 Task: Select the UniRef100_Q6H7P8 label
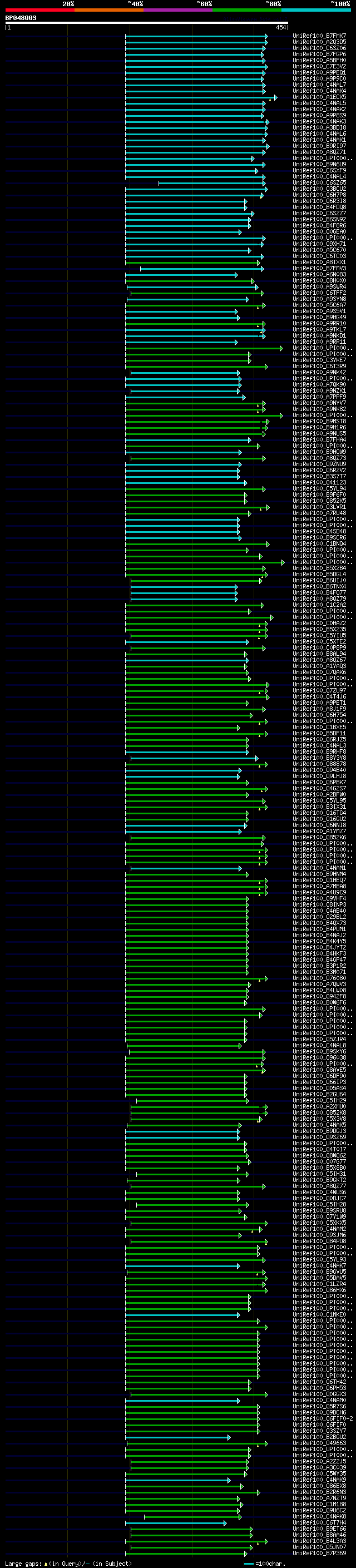click(x=319, y=195)
